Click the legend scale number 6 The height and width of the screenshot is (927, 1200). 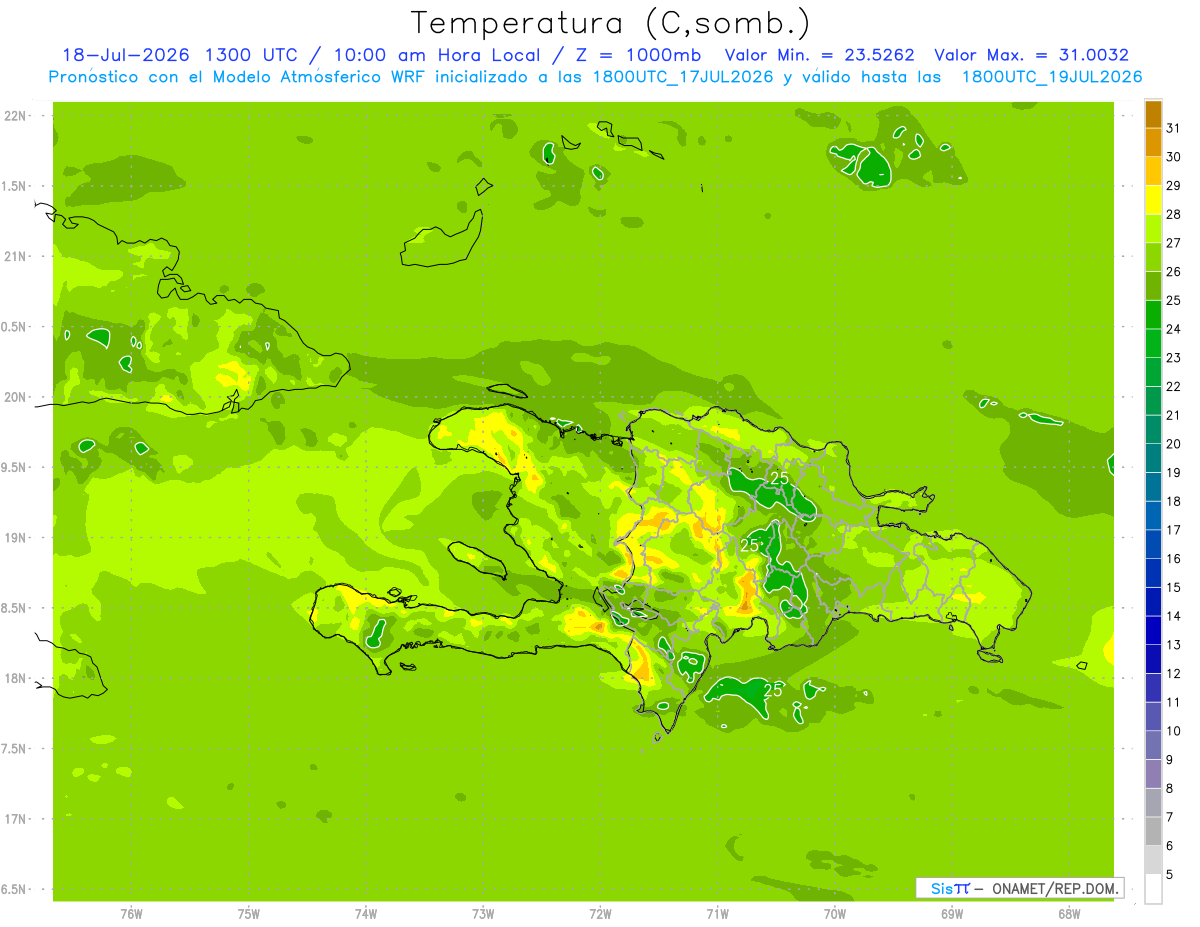(x=1170, y=846)
